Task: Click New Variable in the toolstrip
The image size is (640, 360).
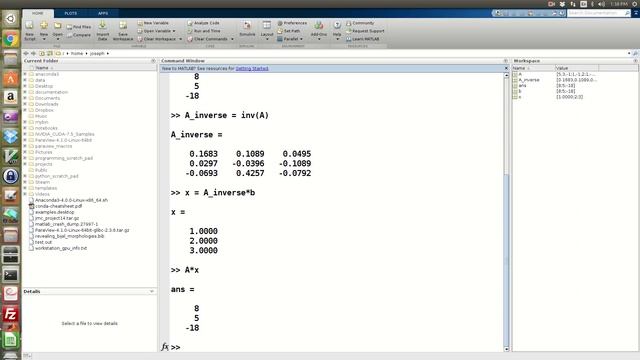Action: click(x=153, y=23)
